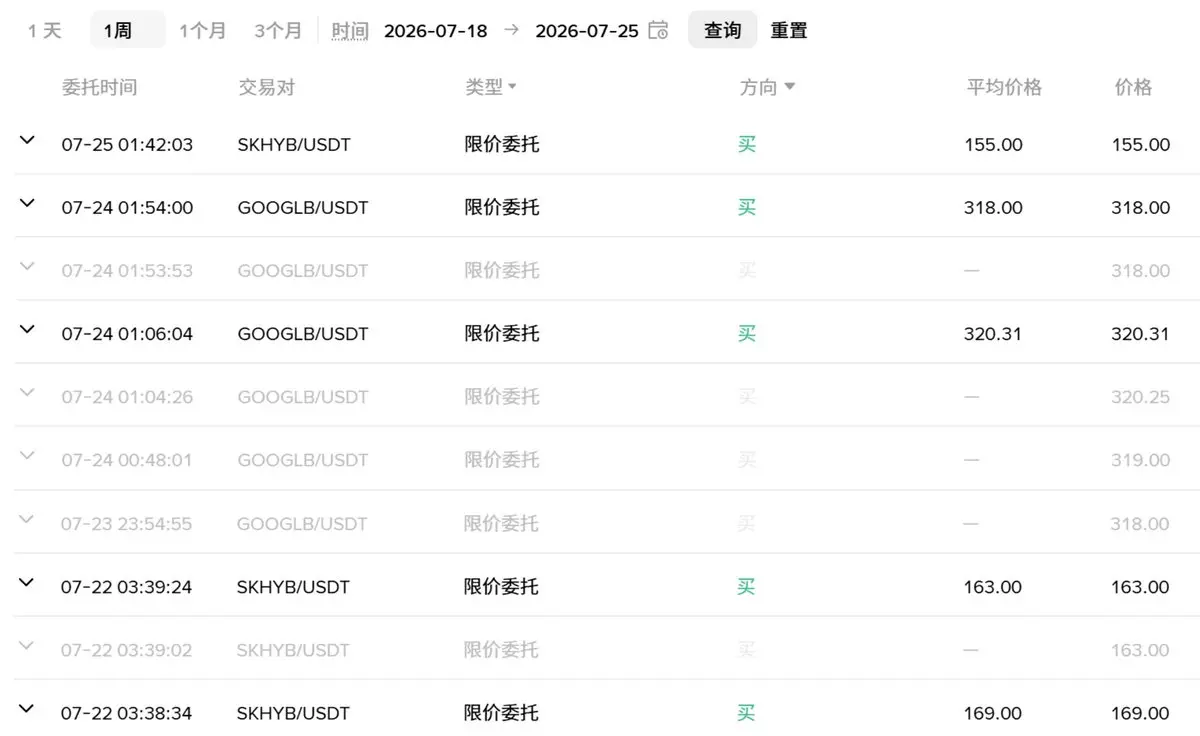Expand the 07-24 01:54:00 GOOGLB order row

(27, 204)
